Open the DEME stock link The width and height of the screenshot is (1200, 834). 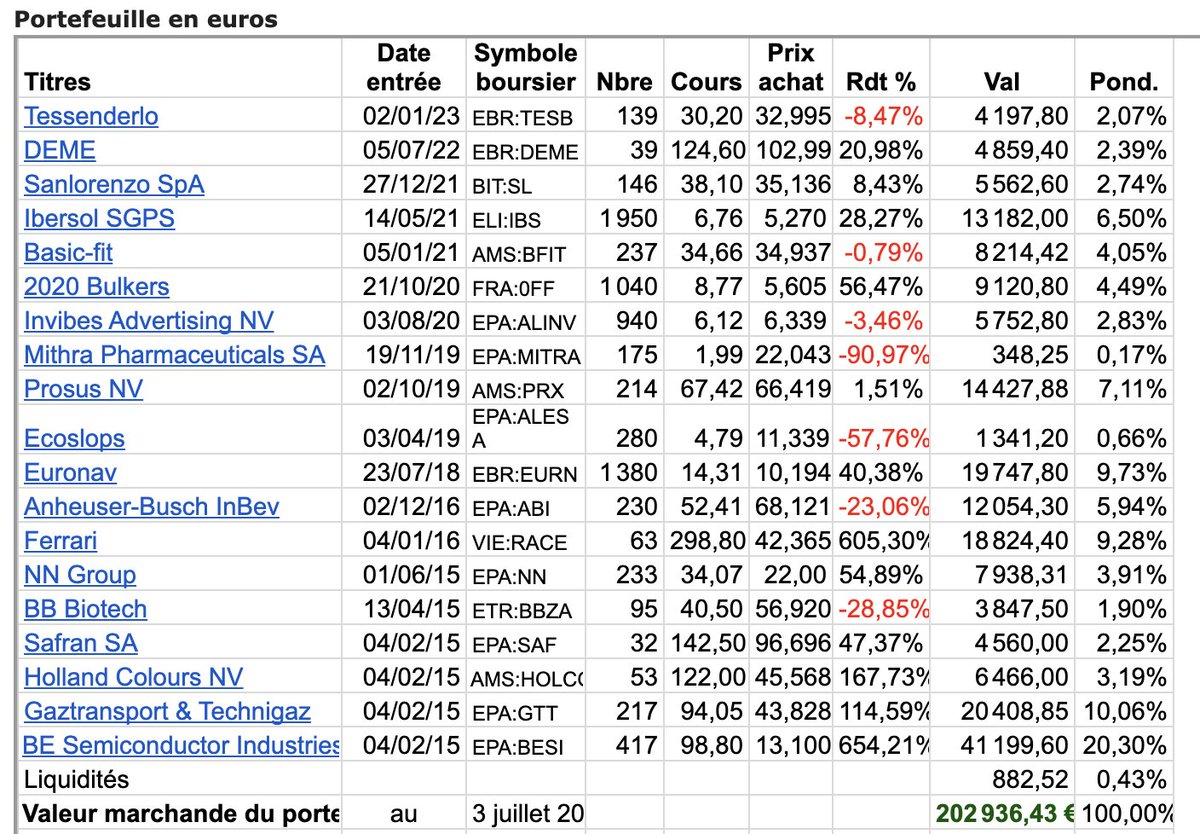point(60,150)
